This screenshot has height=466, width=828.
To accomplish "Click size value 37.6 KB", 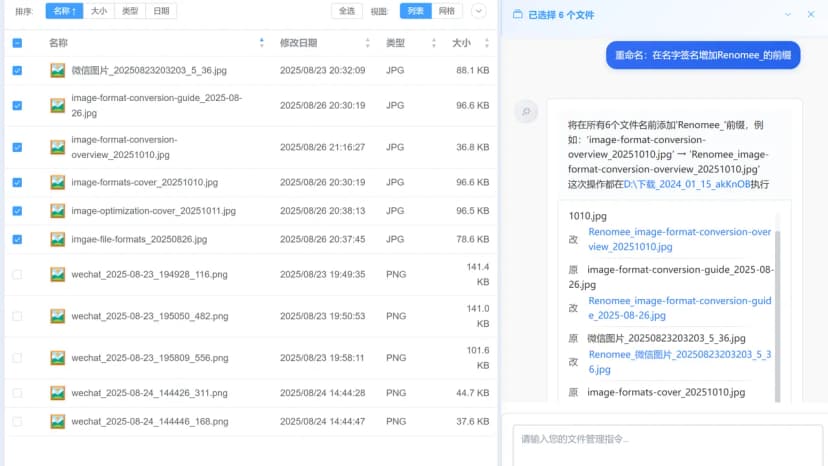I will point(473,422).
